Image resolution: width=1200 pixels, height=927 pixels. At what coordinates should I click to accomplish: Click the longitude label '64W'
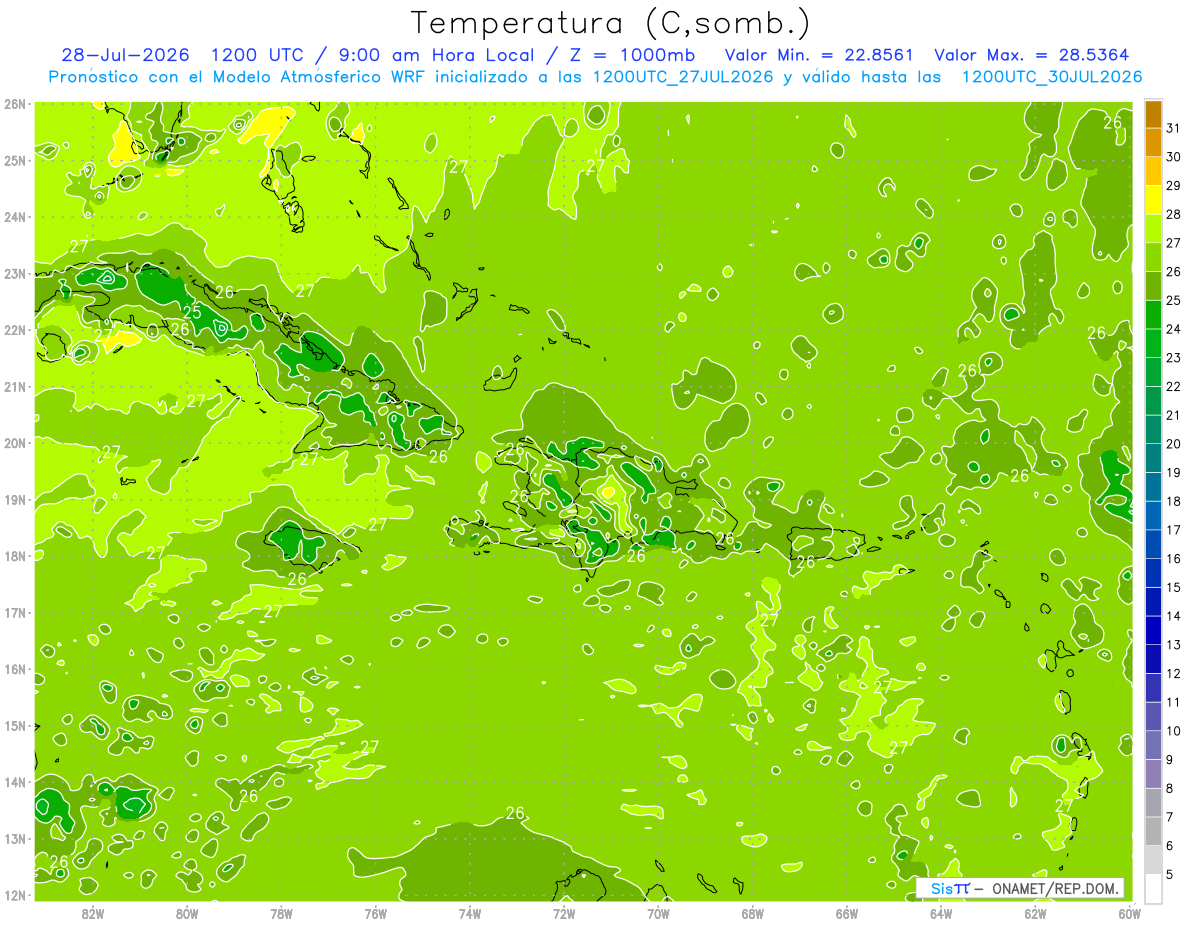click(x=941, y=913)
